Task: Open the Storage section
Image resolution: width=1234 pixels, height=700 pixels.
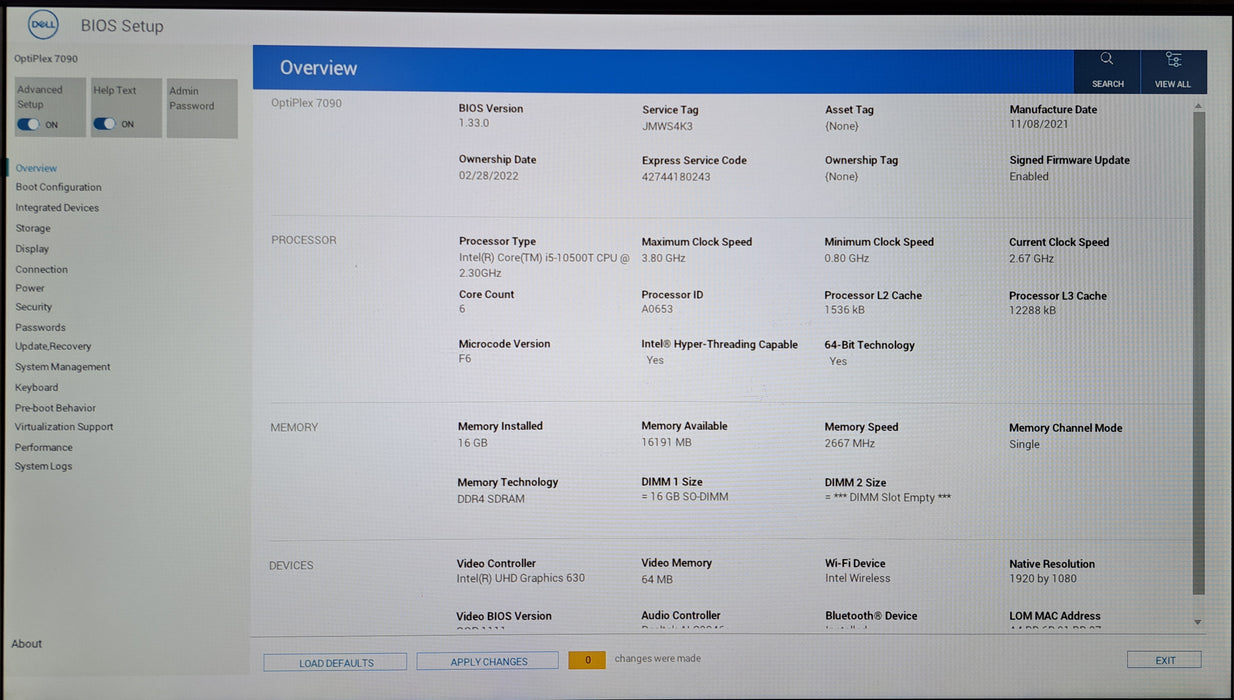Action: [33, 228]
